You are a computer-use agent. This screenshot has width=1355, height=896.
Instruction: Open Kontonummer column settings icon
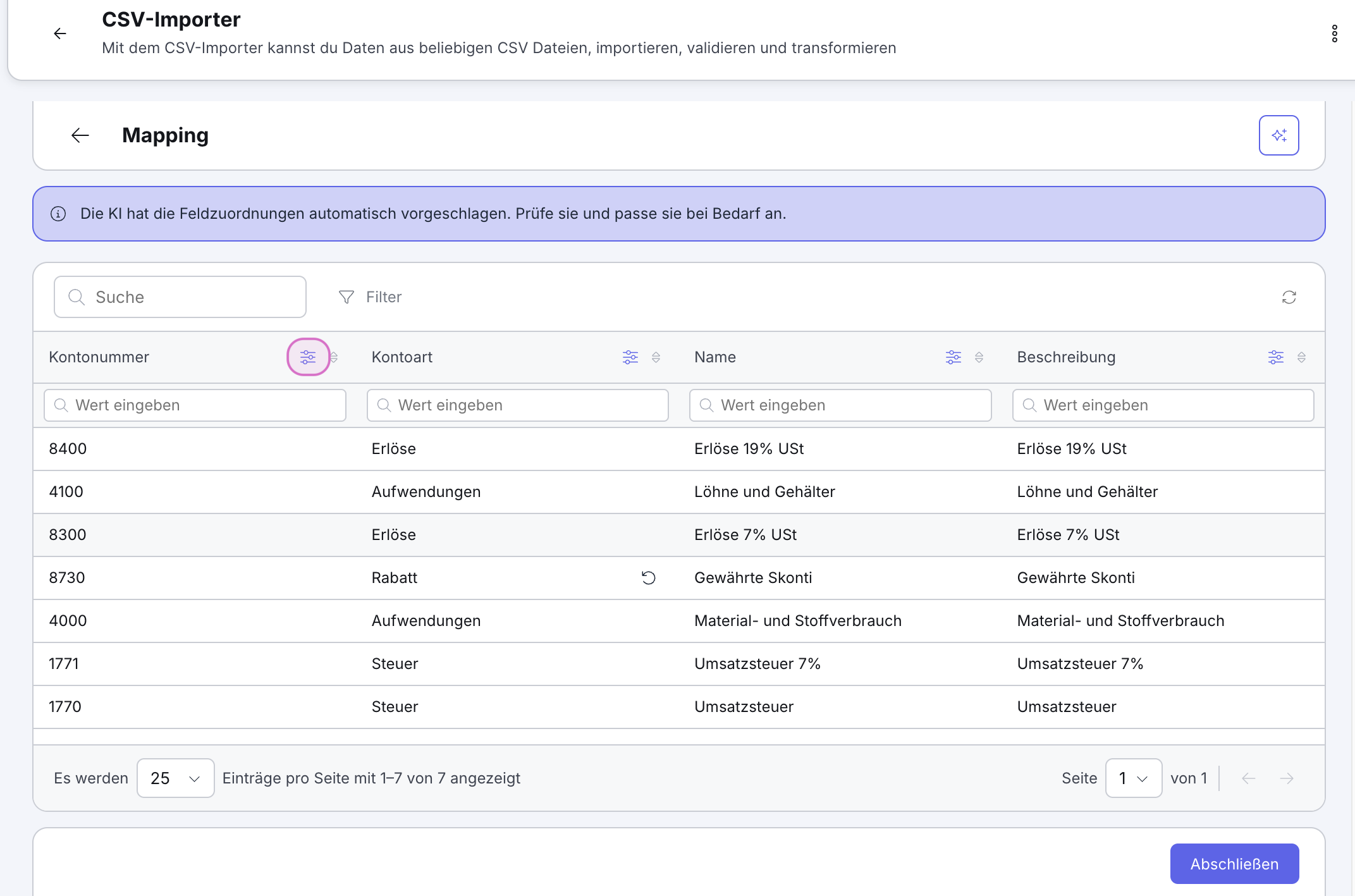click(308, 357)
